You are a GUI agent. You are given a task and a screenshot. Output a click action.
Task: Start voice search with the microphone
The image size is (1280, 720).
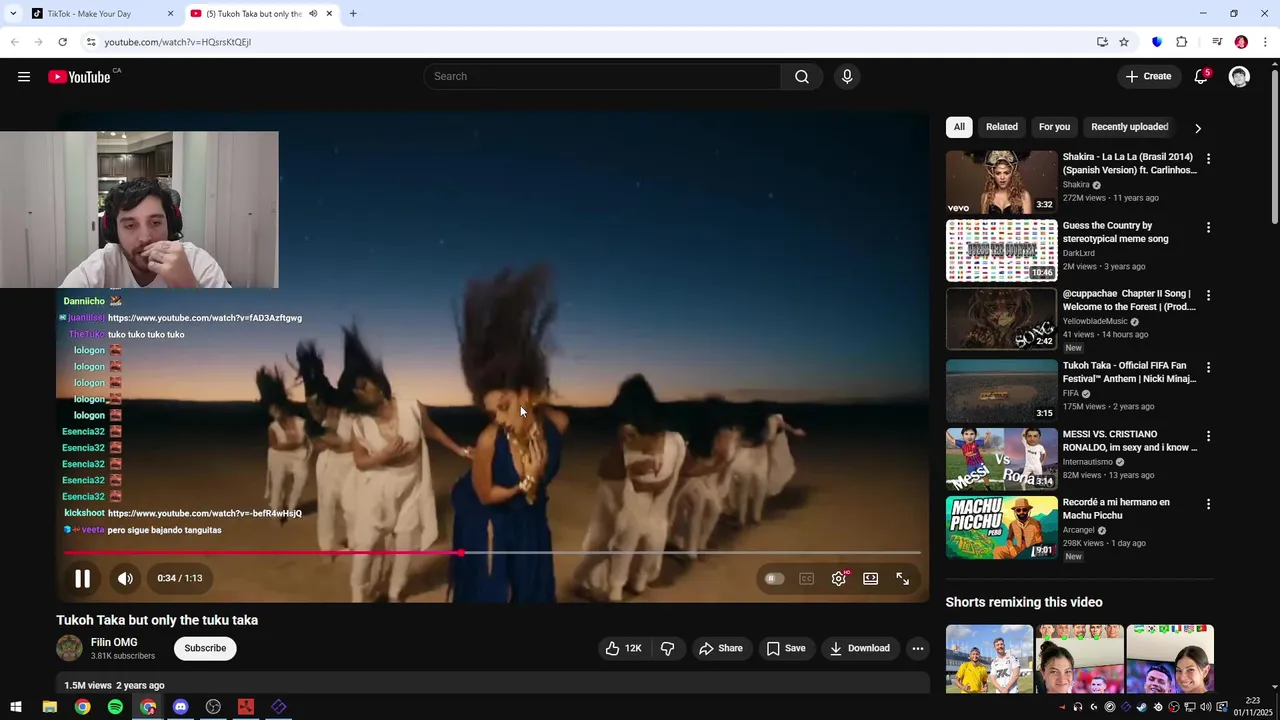(x=847, y=77)
